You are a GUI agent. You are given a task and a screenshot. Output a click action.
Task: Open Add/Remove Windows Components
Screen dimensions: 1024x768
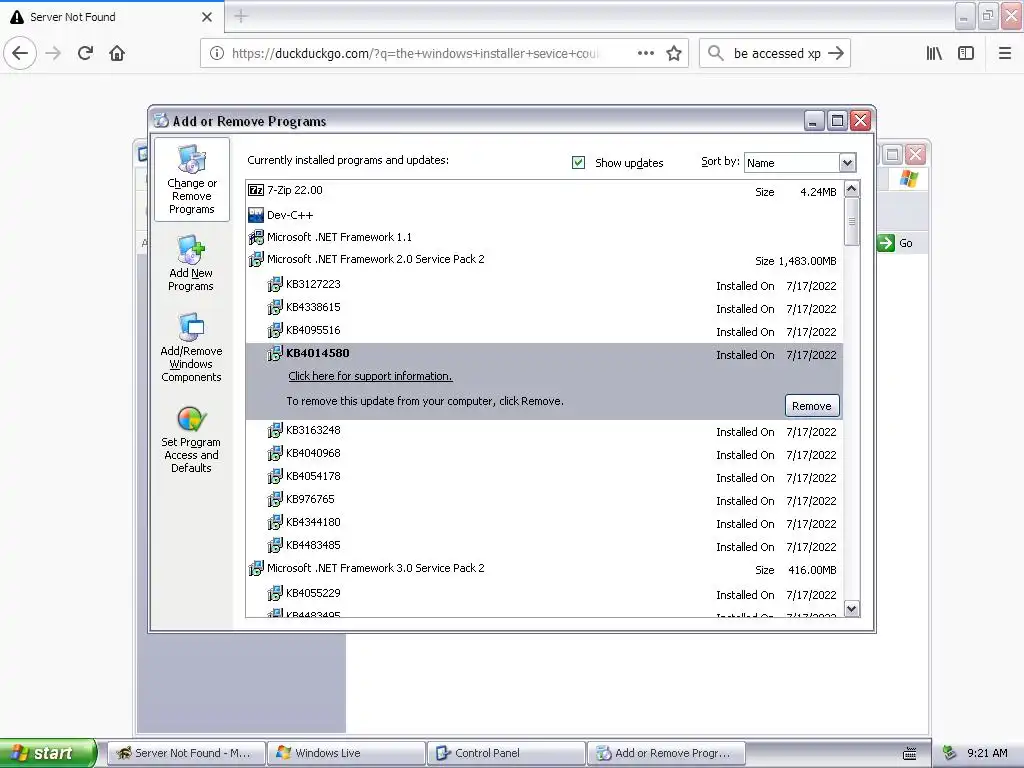pos(191,347)
